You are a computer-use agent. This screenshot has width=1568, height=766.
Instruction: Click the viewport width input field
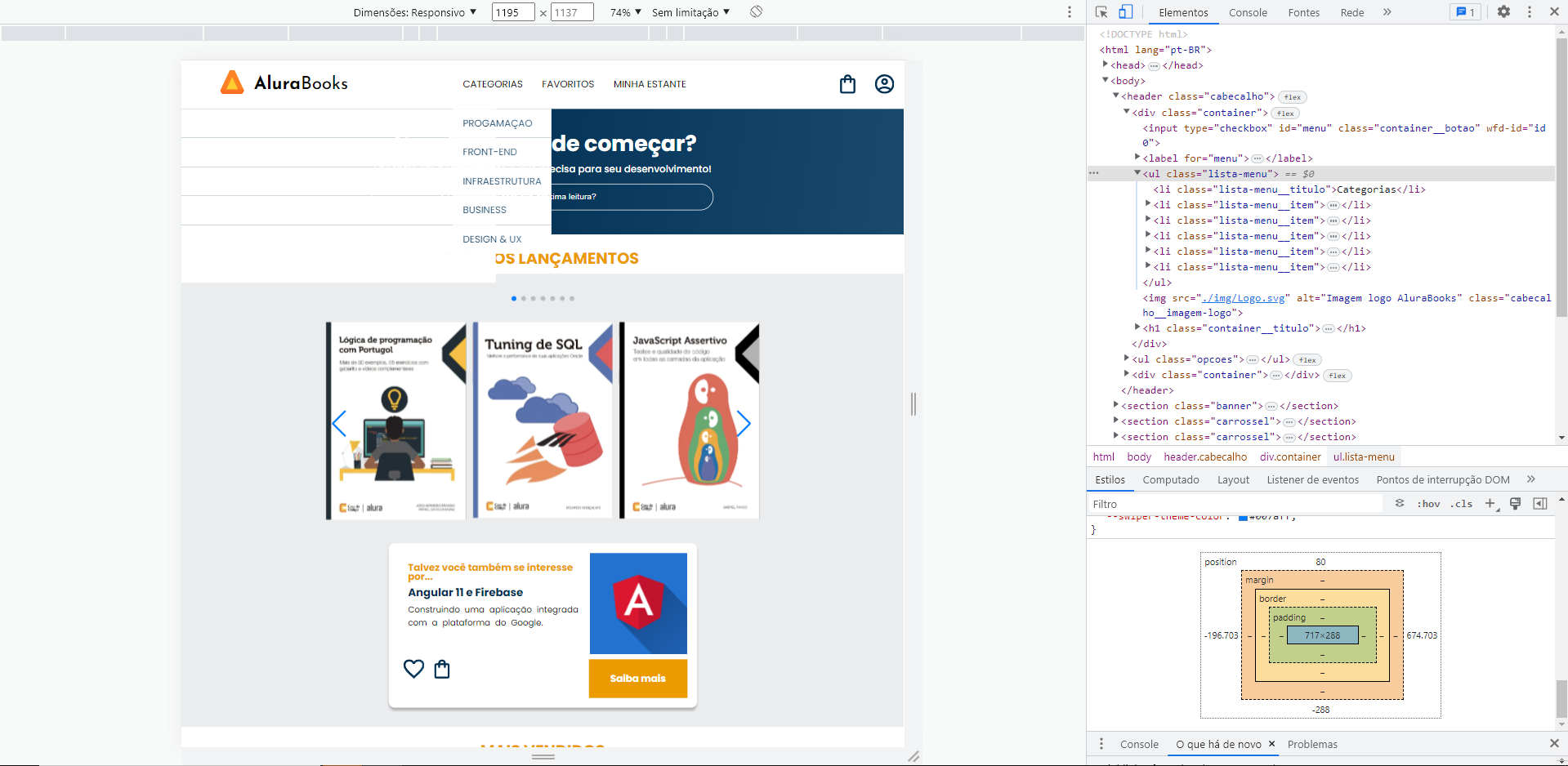(x=513, y=12)
